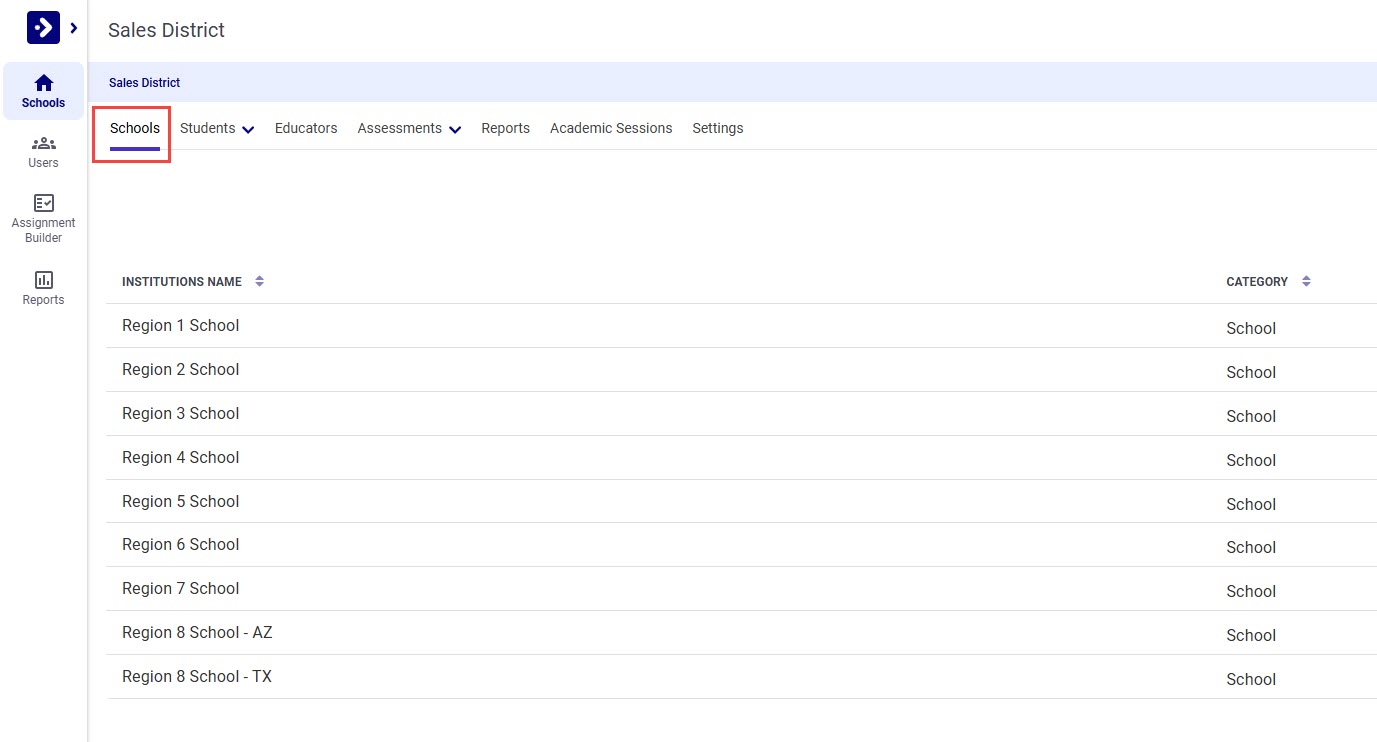Image resolution: width=1377 pixels, height=742 pixels.
Task: Open Region 1 School
Action: 181,326
